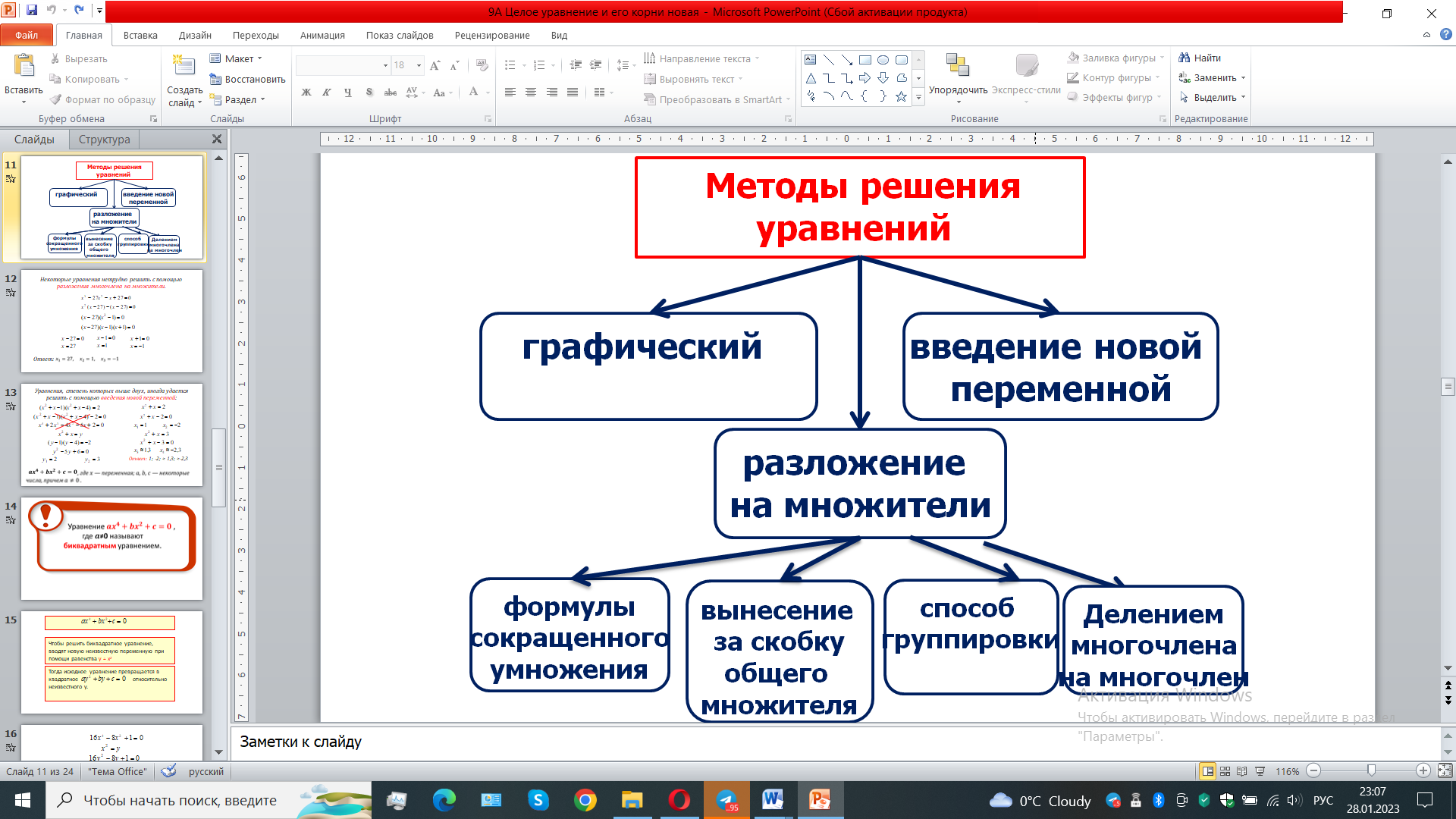The width and height of the screenshot is (1456, 819).
Task: Open the font size dropdown
Action: click(x=419, y=65)
